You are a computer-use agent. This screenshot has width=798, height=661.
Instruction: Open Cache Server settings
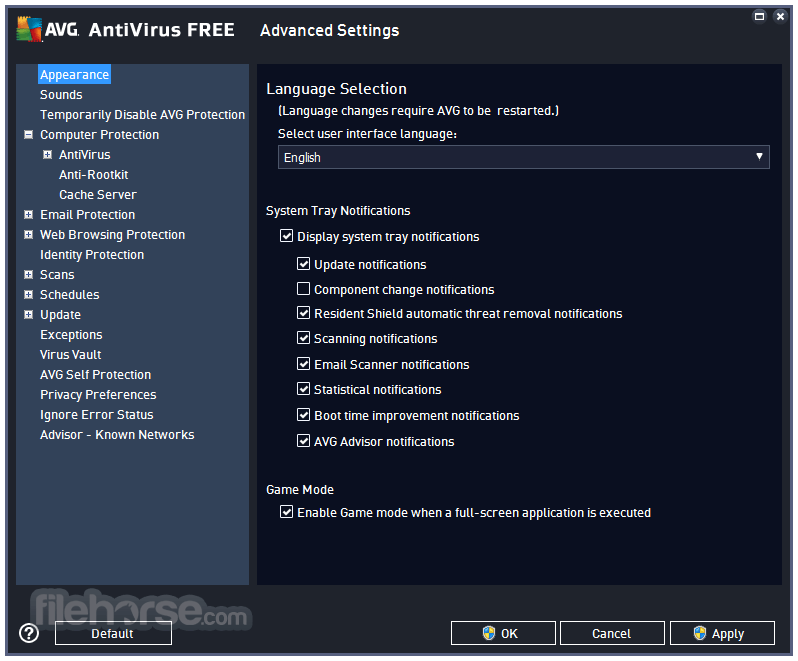98,194
